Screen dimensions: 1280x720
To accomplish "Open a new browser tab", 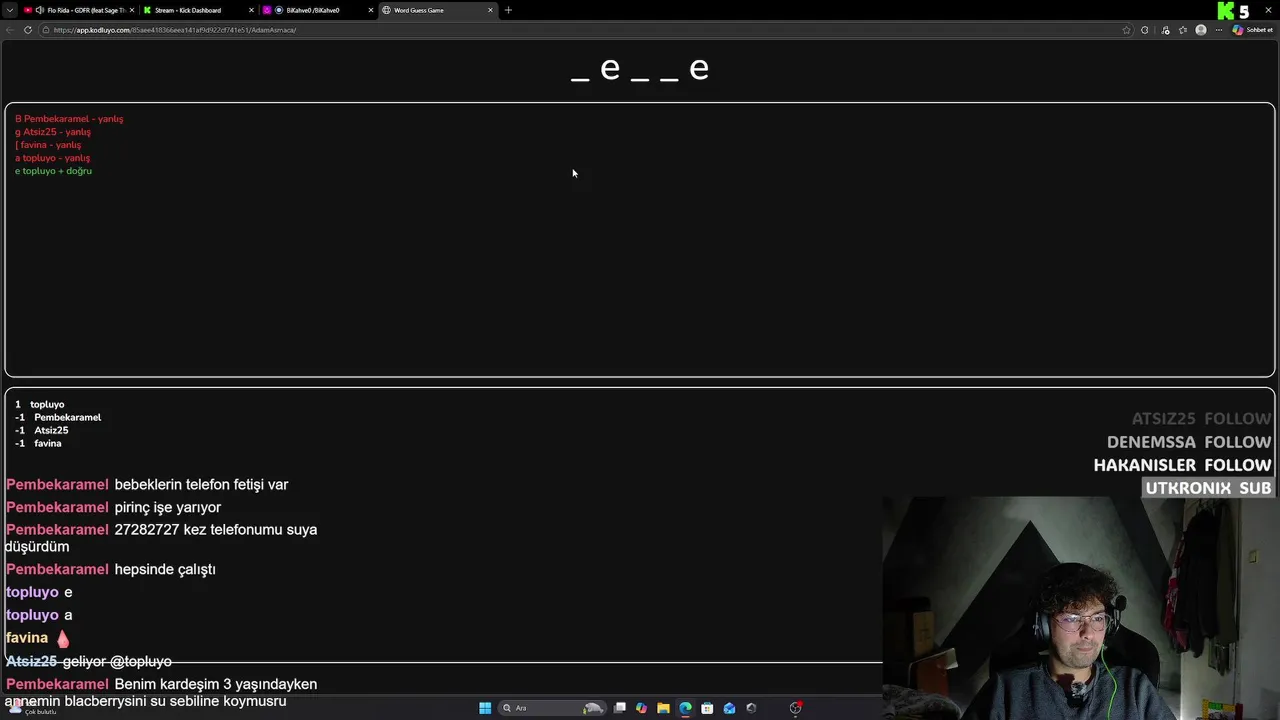I will (x=508, y=10).
